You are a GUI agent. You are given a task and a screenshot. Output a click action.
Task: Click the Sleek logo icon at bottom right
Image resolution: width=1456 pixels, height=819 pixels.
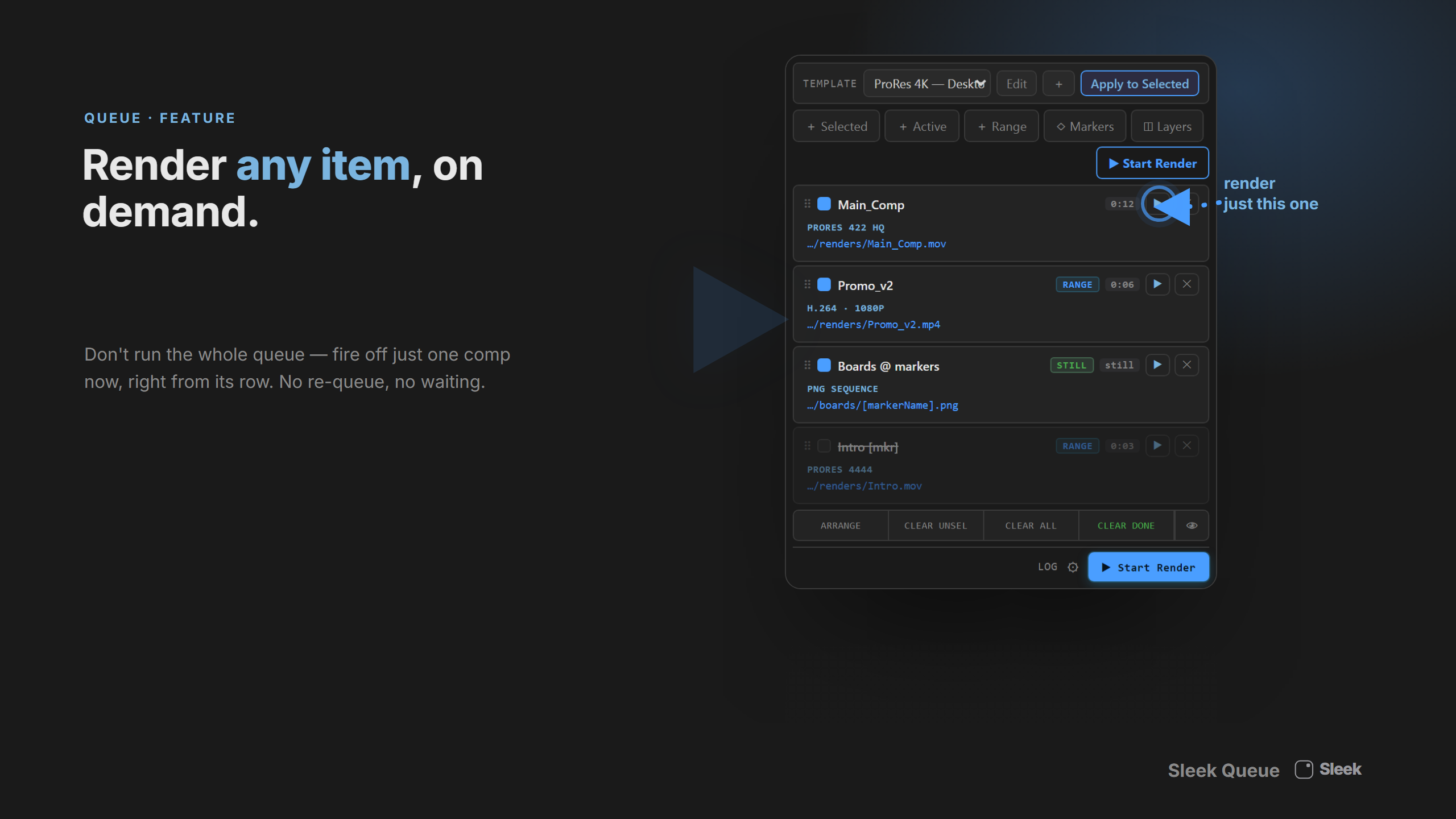pyautogui.click(x=1304, y=770)
